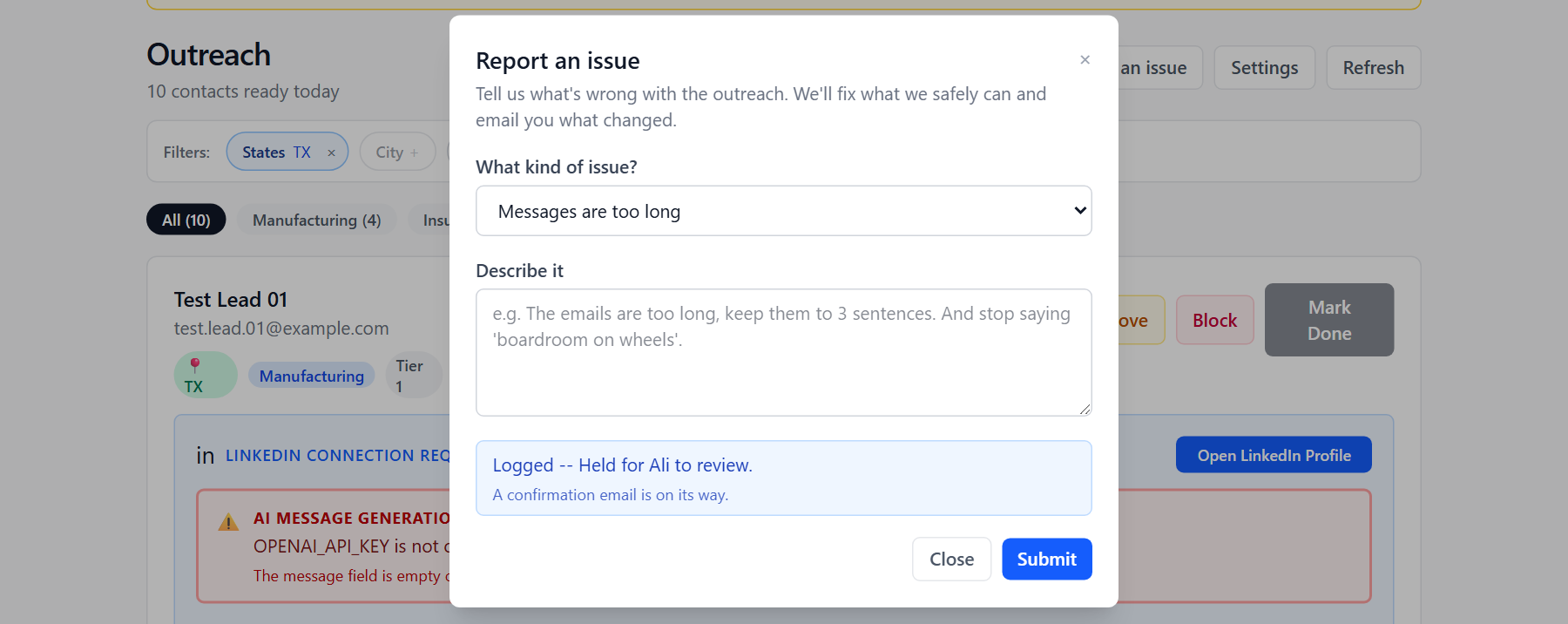The image size is (1568, 624).
Task: Click the Close button in the dialog
Action: [x=951, y=559]
